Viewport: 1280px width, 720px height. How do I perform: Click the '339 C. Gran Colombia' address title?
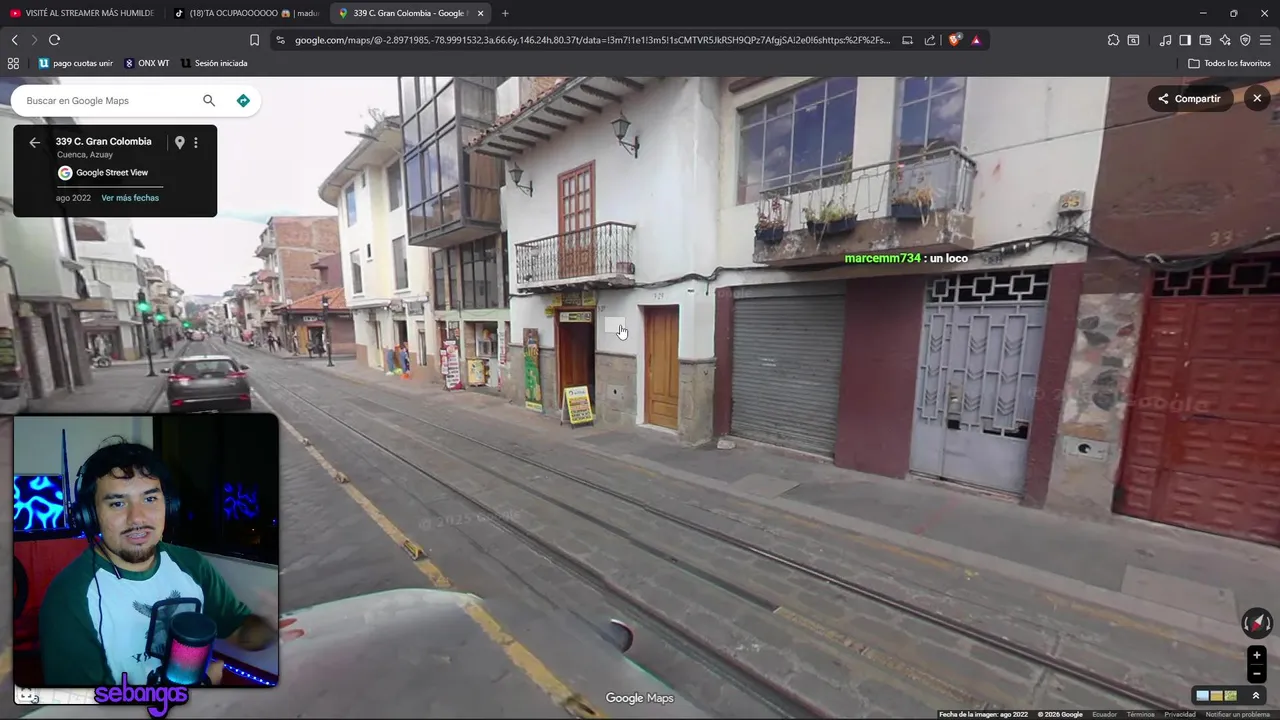pyautogui.click(x=104, y=141)
